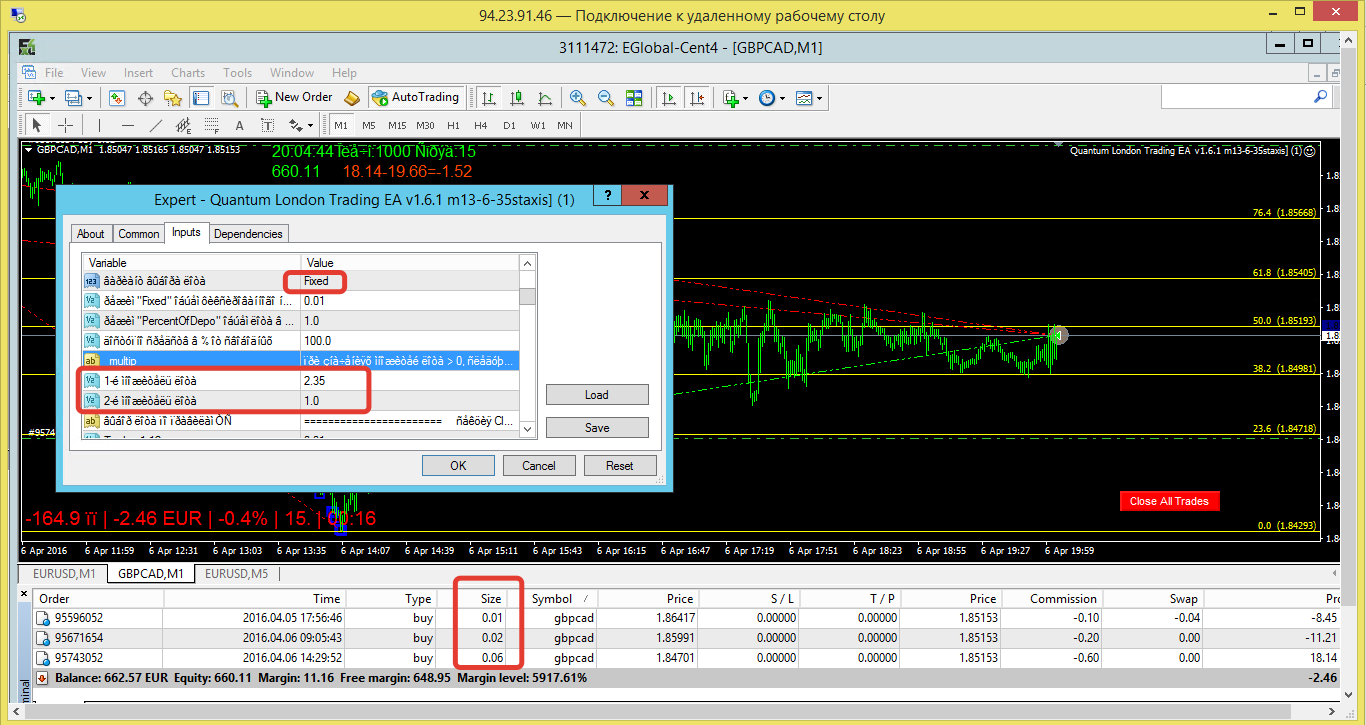The height and width of the screenshot is (725, 1366).
Task: Open the arrows objects dropdown in drawing toolbar
Action: (310, 126)
